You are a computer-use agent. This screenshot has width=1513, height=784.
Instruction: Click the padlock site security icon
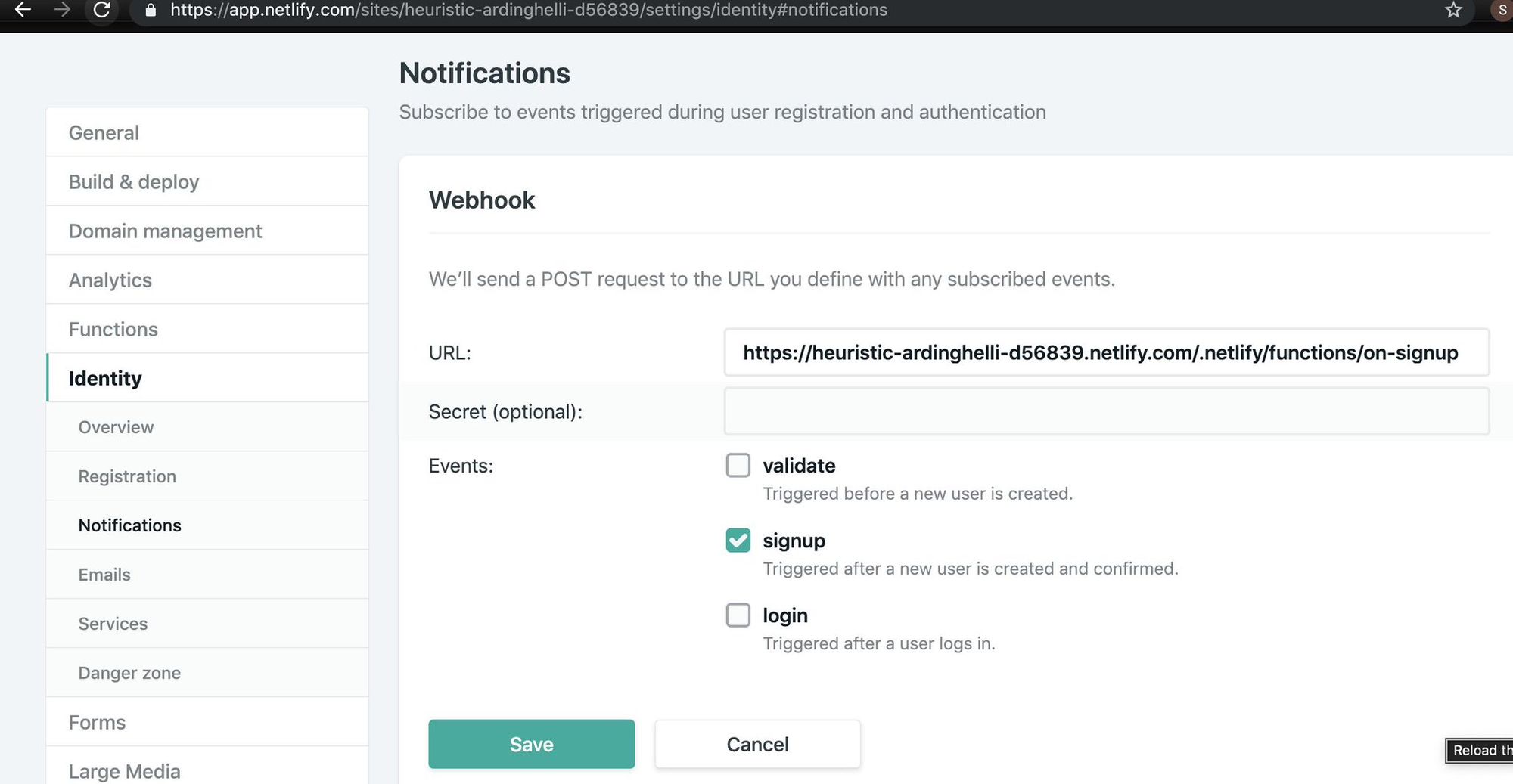pyautogui.click(x=151, y=11)
